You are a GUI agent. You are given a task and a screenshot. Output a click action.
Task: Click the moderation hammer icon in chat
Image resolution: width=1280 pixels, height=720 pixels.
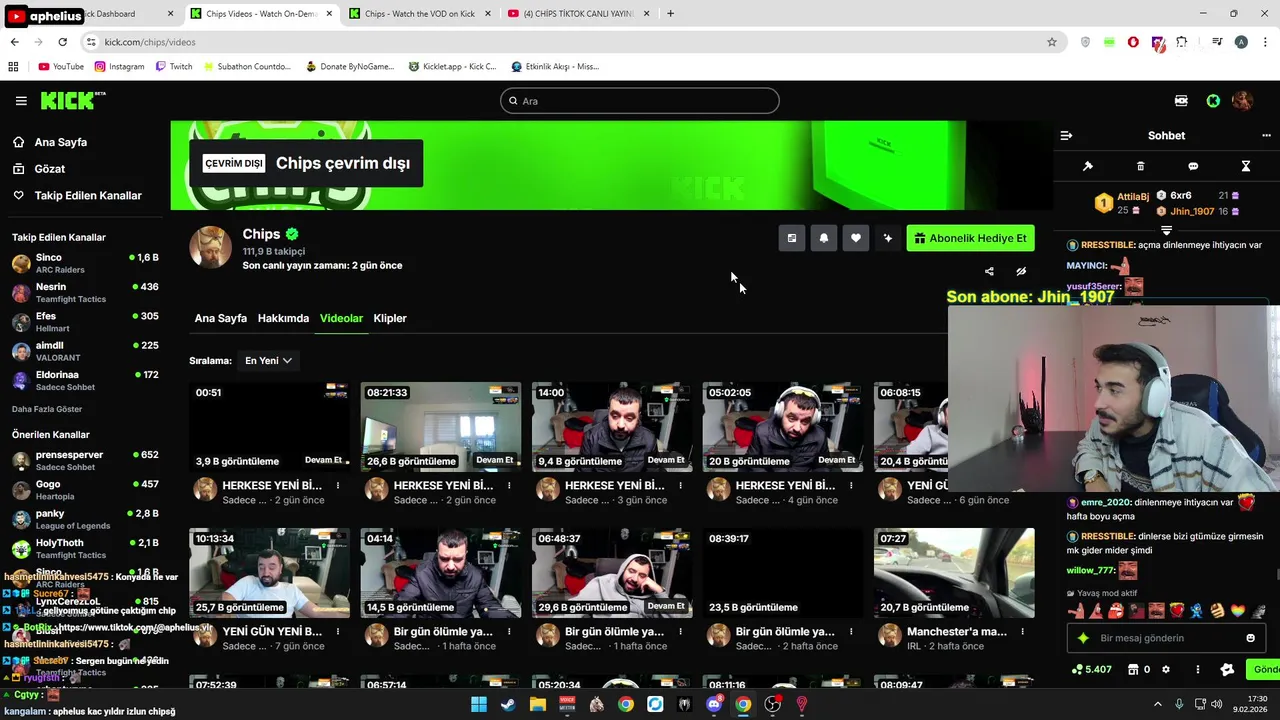tap(1088, 166)
